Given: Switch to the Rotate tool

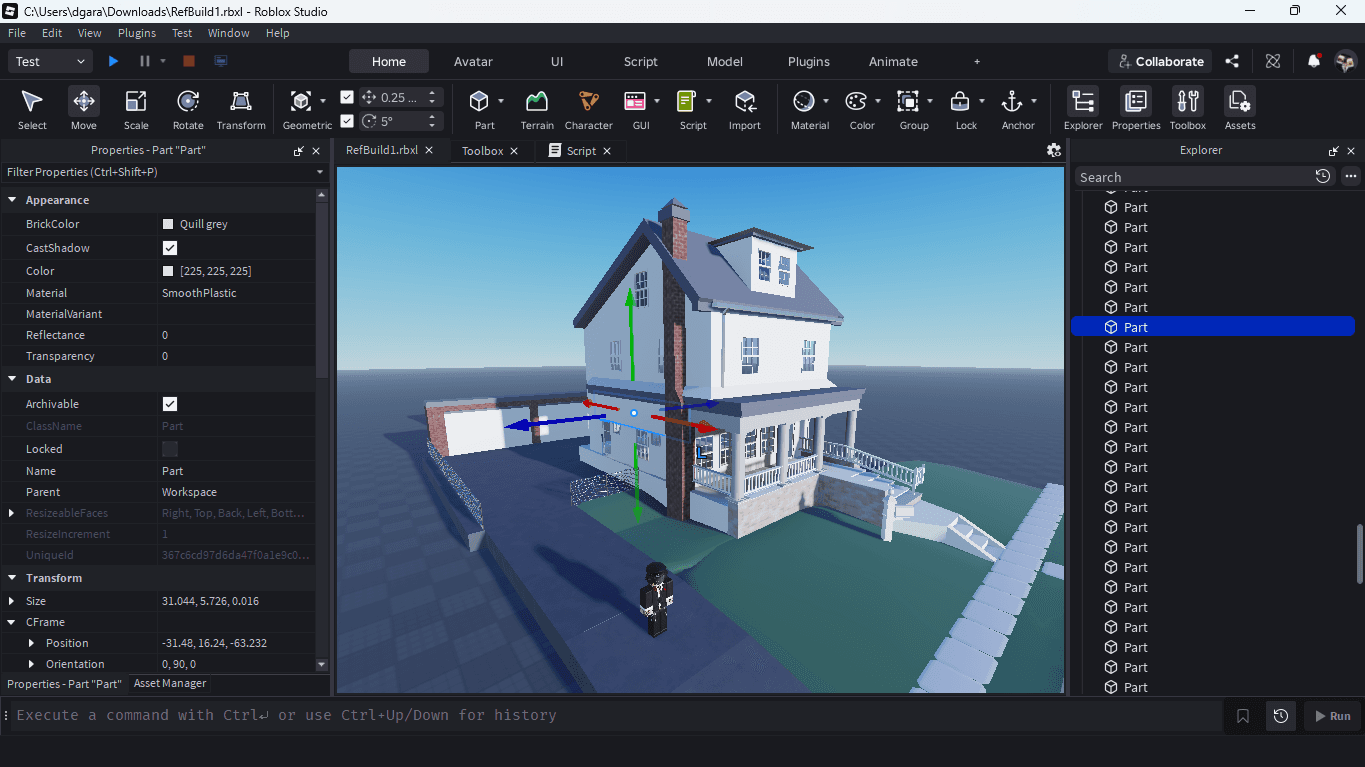Looking at the screenshot, I should tap(188, 109).
